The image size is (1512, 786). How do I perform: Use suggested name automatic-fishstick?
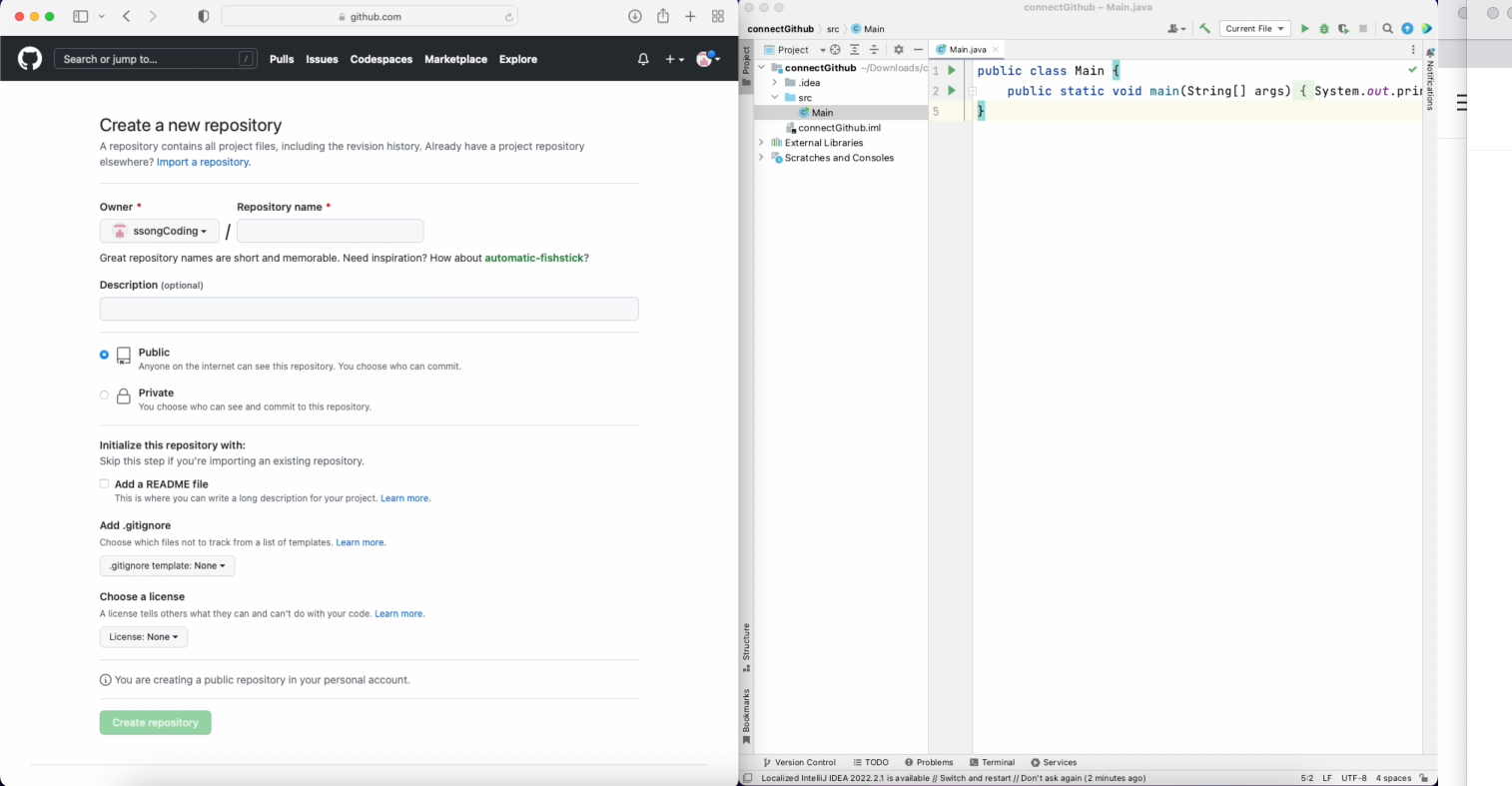(x=534, y=258)
